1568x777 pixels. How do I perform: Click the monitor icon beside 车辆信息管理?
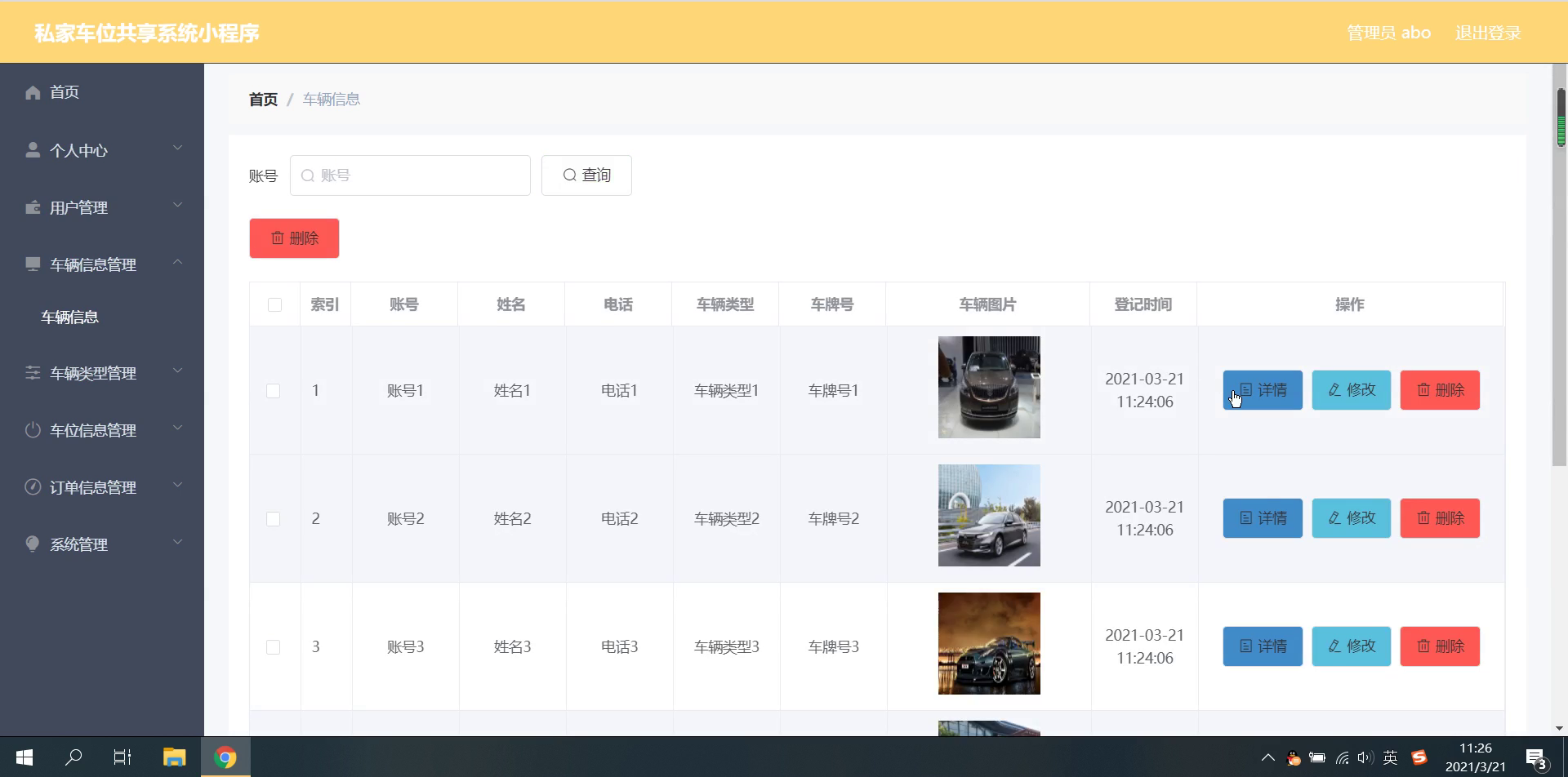coord(33,264)
